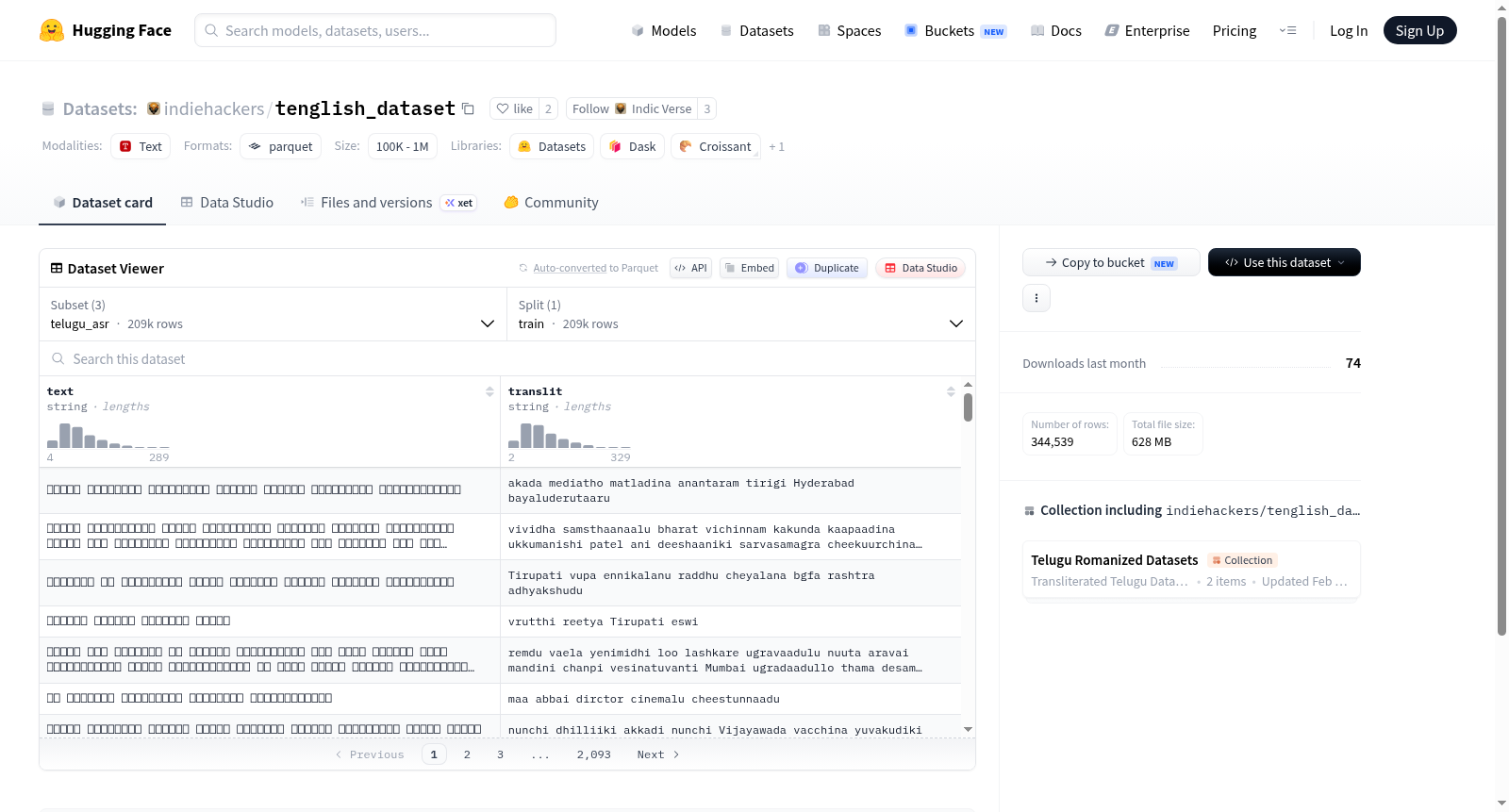The image size is (1509, 812).
Task: Click the parquet format tag
Action: pos(281,146)
